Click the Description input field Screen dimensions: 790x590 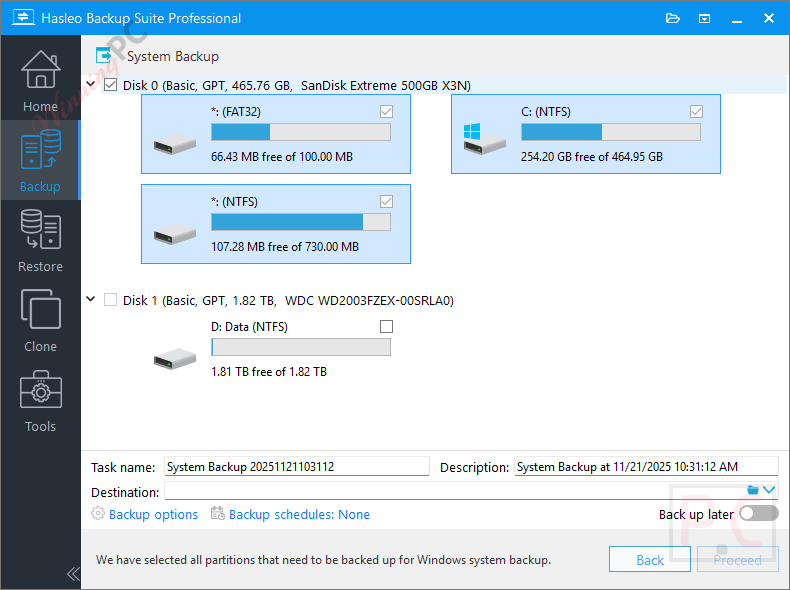coord(646,467)
